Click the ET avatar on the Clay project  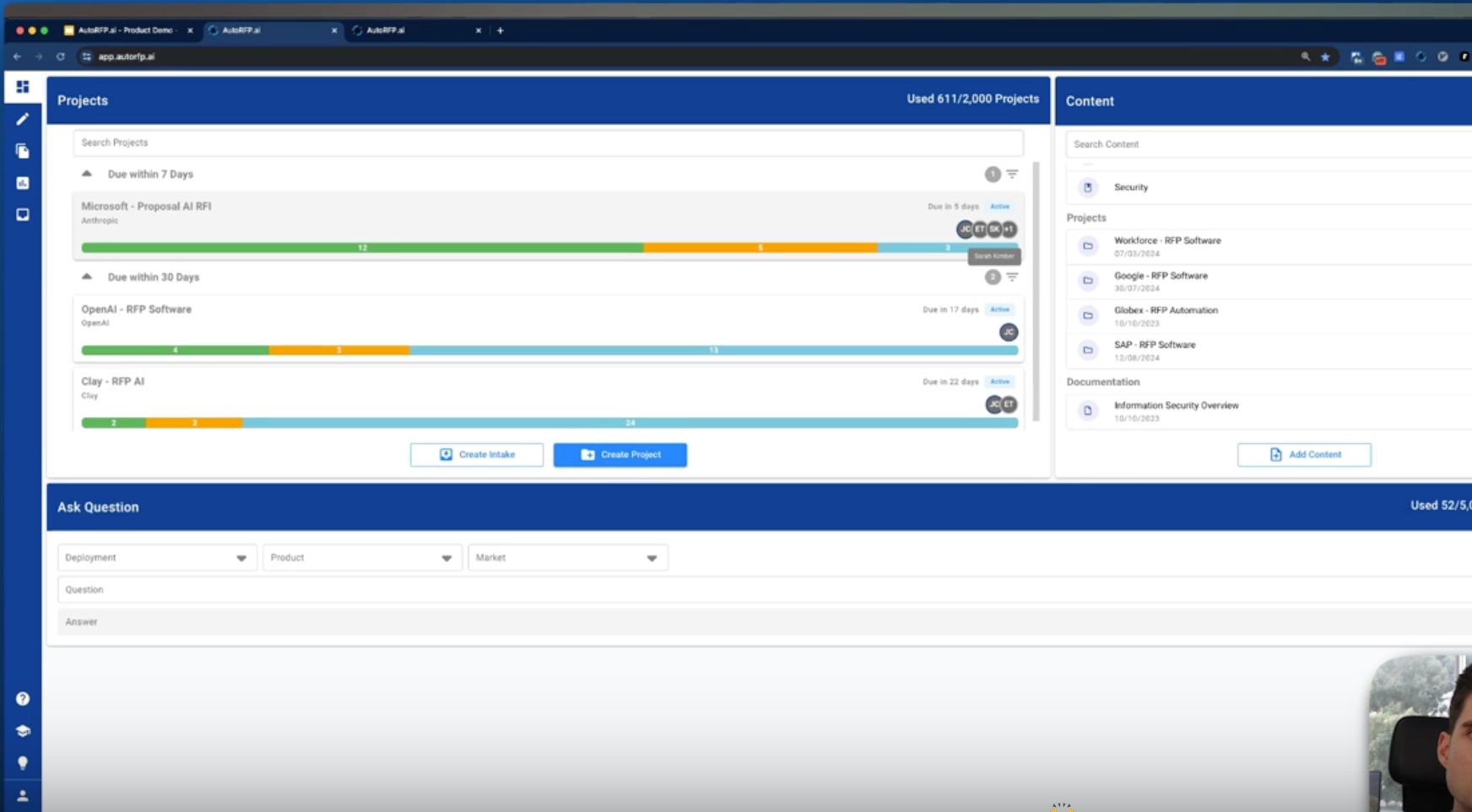click(x=1009, y=404)
